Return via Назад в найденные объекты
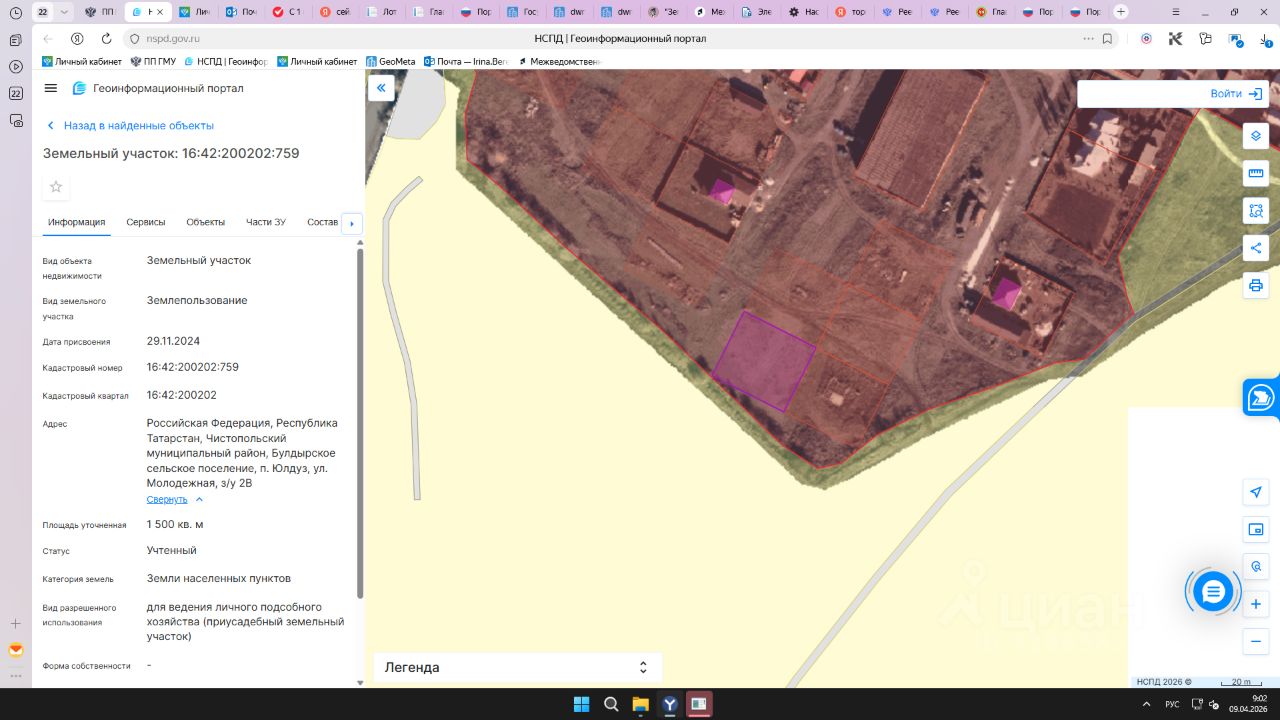The height and width of the screenshot is (720, 1280). click(x=130, y=126)
